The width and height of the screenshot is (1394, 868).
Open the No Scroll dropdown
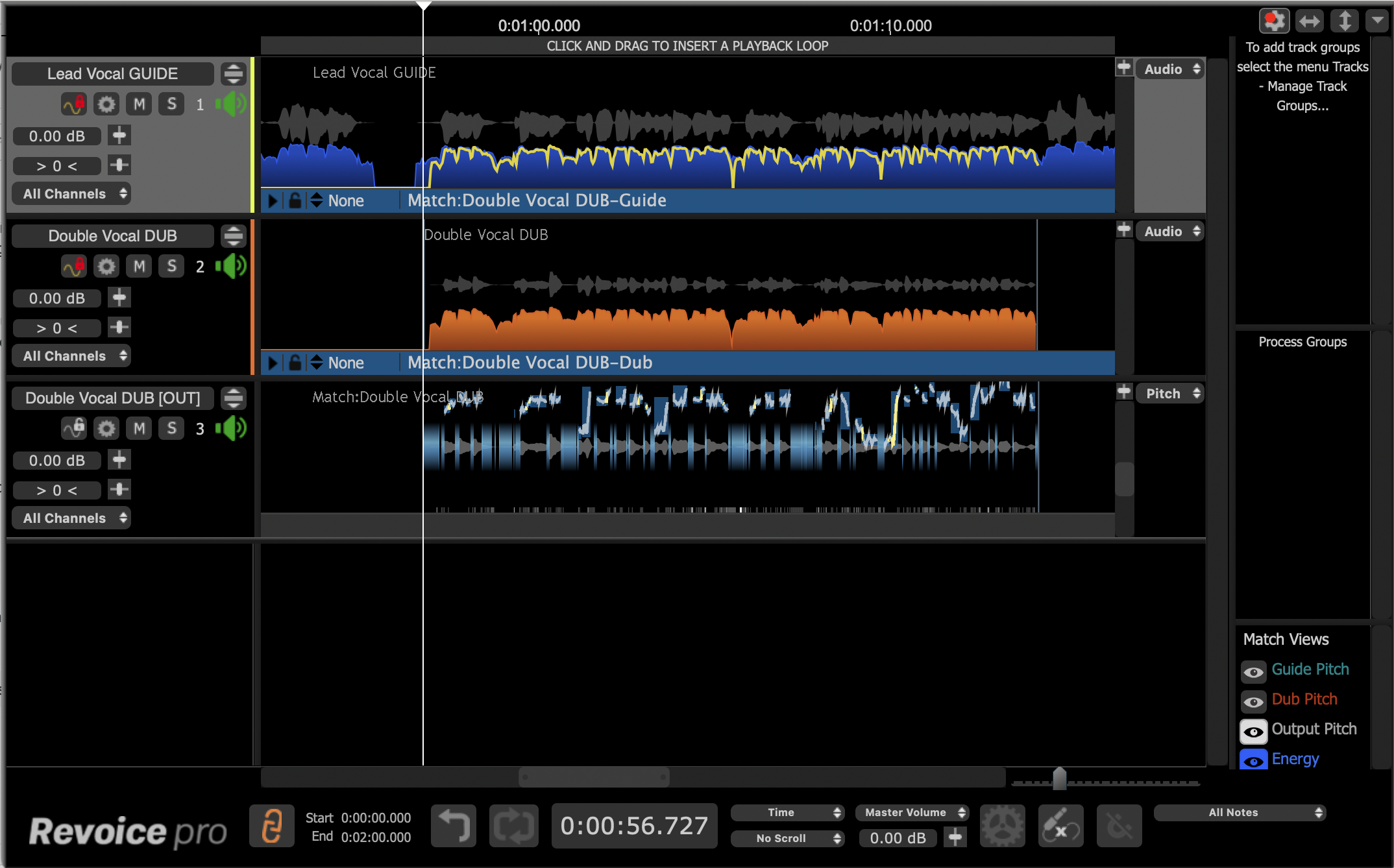coord(787,838)
